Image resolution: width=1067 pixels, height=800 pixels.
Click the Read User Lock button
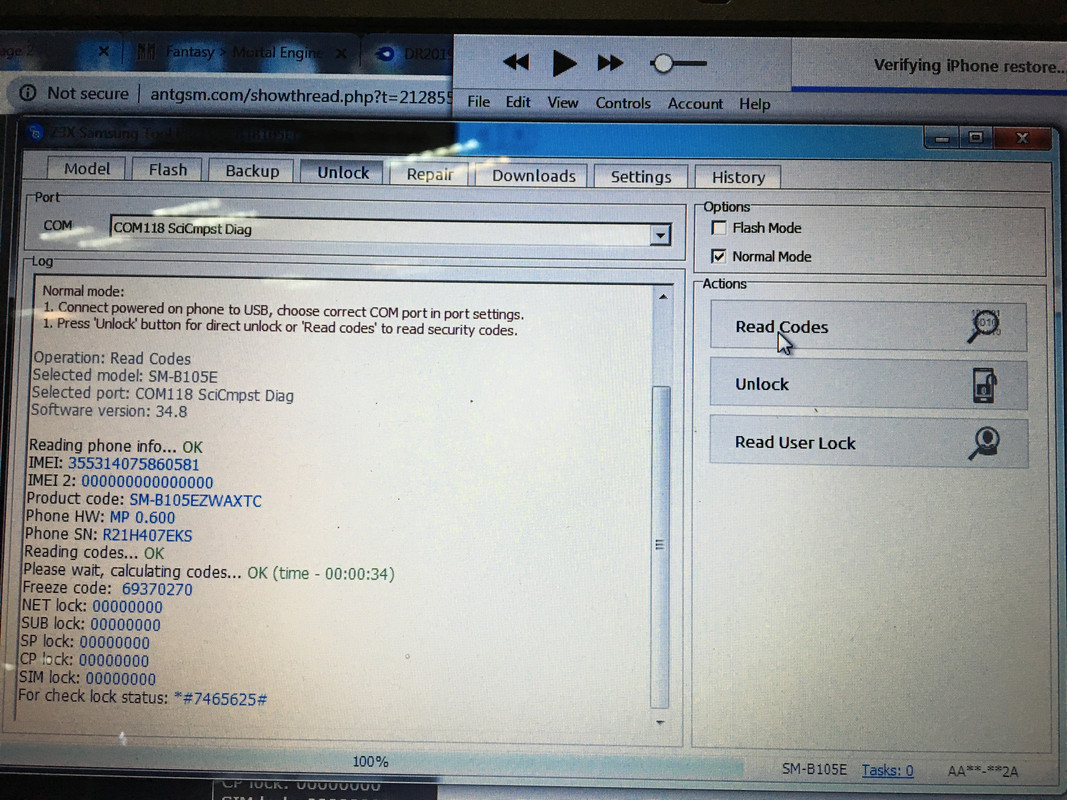pos(868,442)
